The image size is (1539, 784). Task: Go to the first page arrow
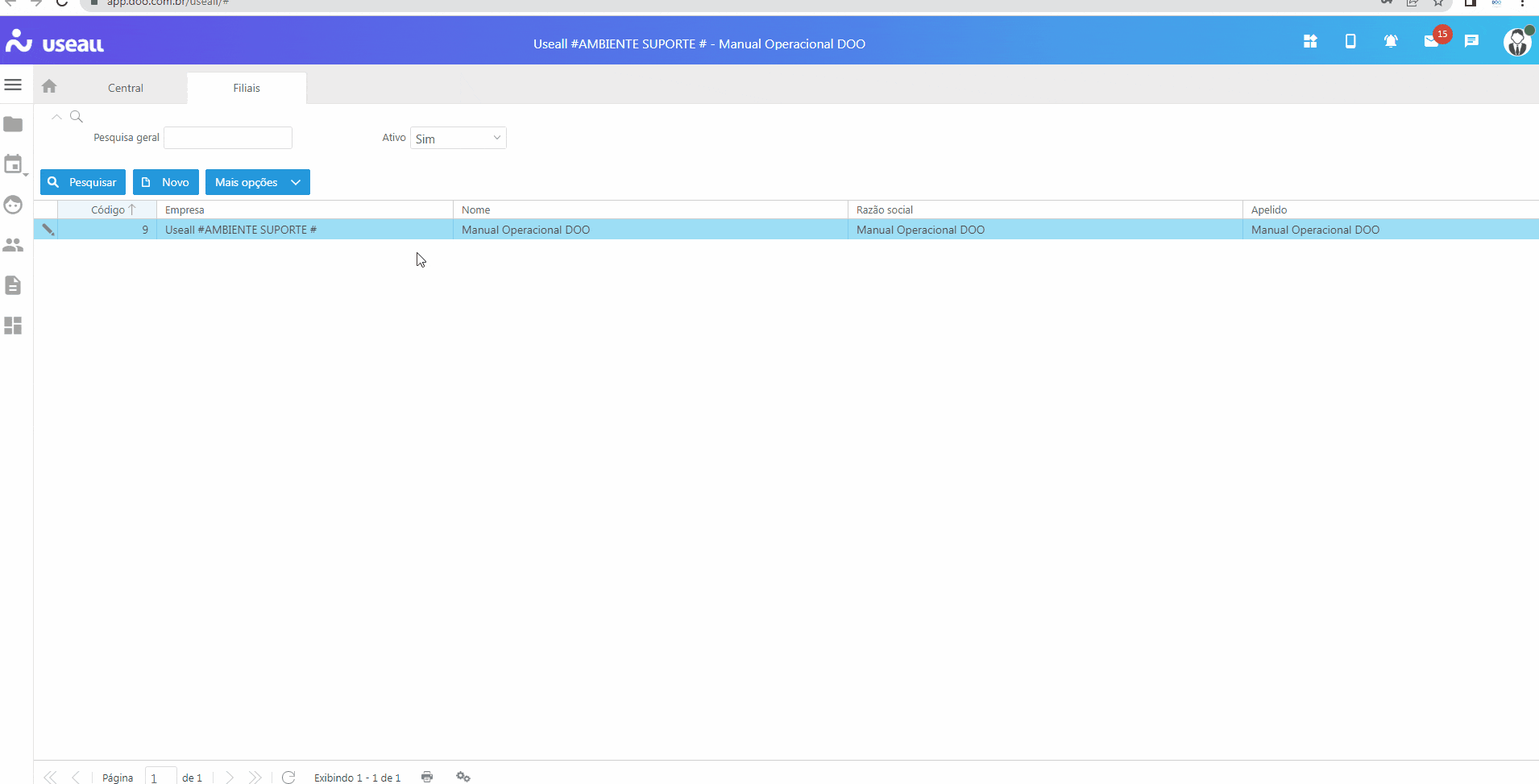pos(50,777)
